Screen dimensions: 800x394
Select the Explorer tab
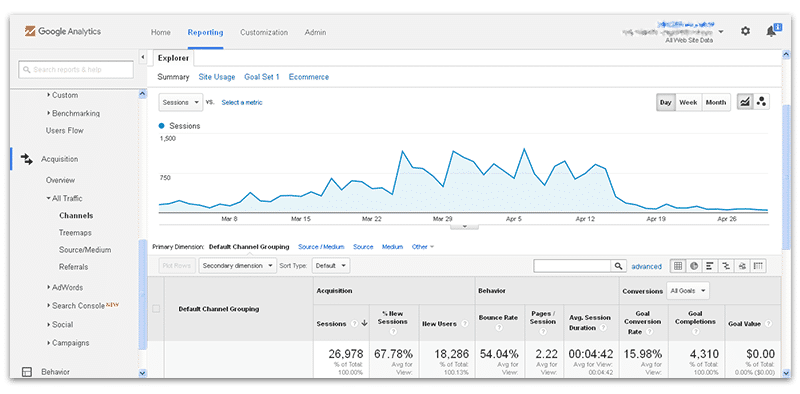pyautogui.click(x=173, y=58)
